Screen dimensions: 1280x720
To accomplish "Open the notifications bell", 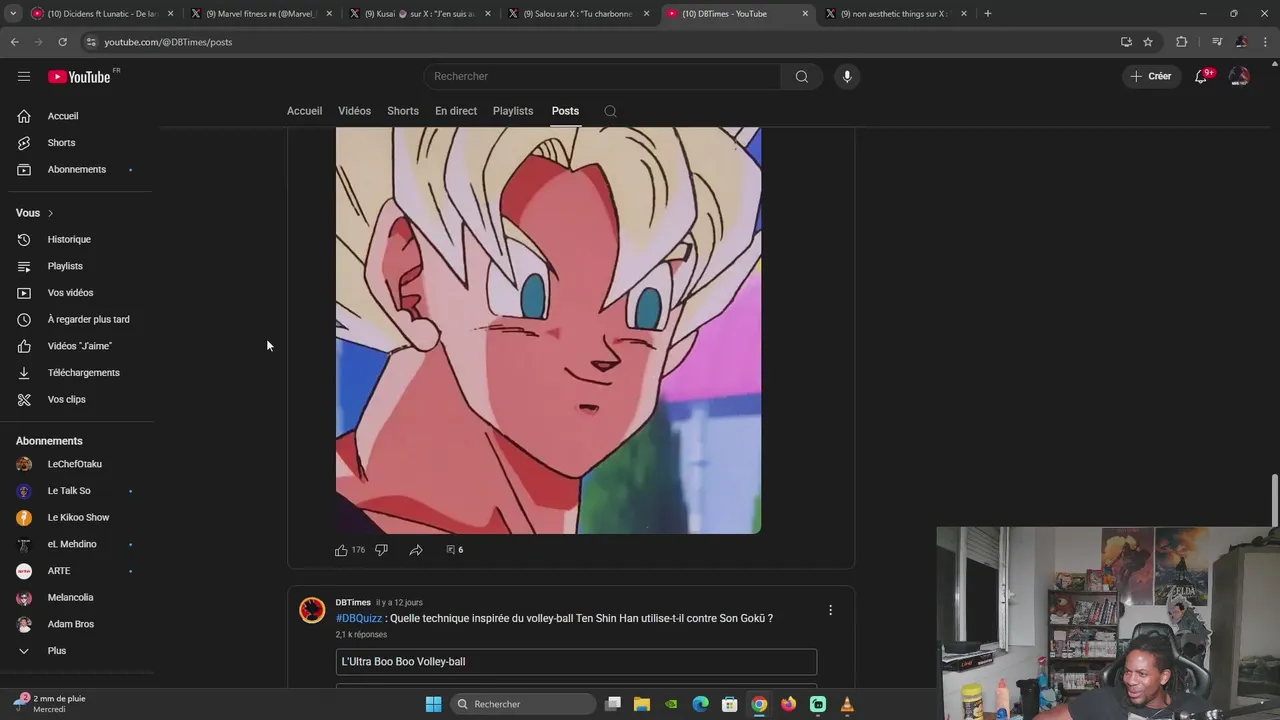I will click(1201, 76).
